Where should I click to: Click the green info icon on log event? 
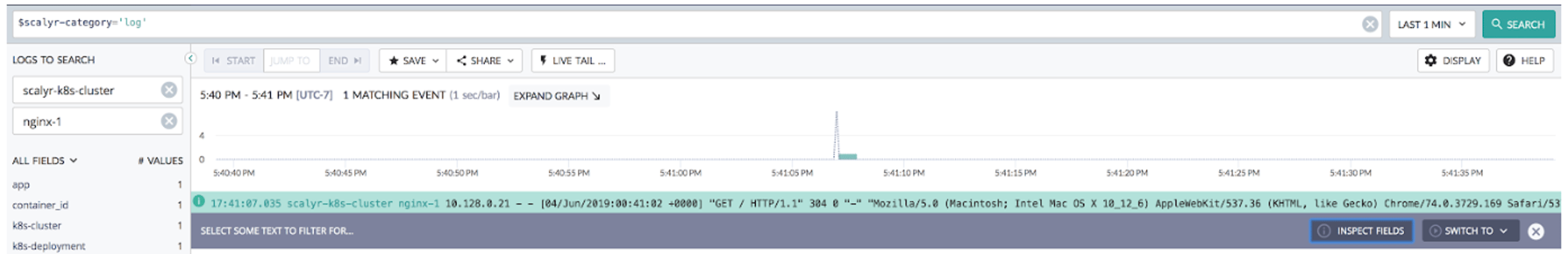tap(199, 201)
